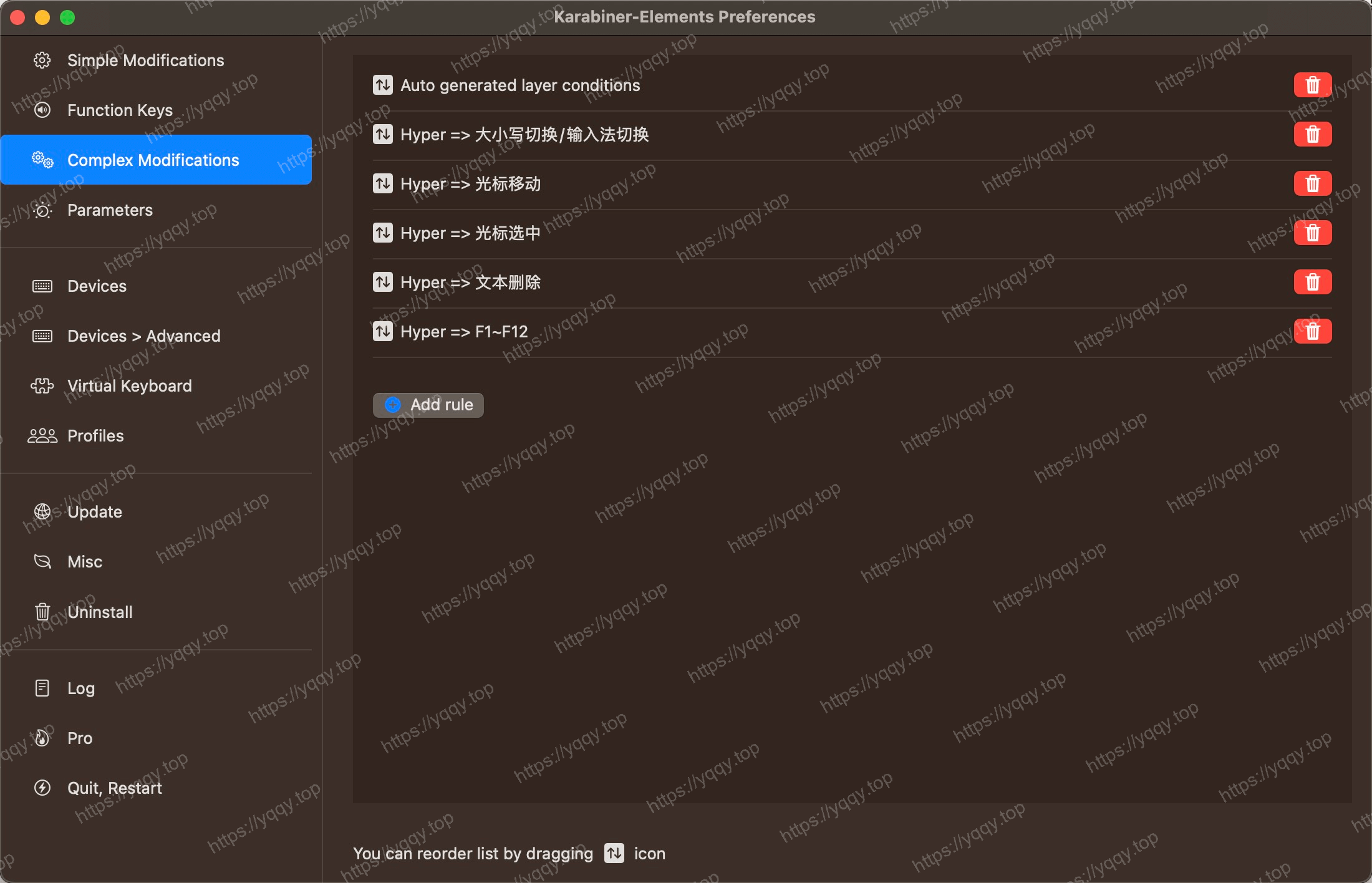Click the Log document icon
This screenshot has height=883, width=1372.
pos(42,688)
